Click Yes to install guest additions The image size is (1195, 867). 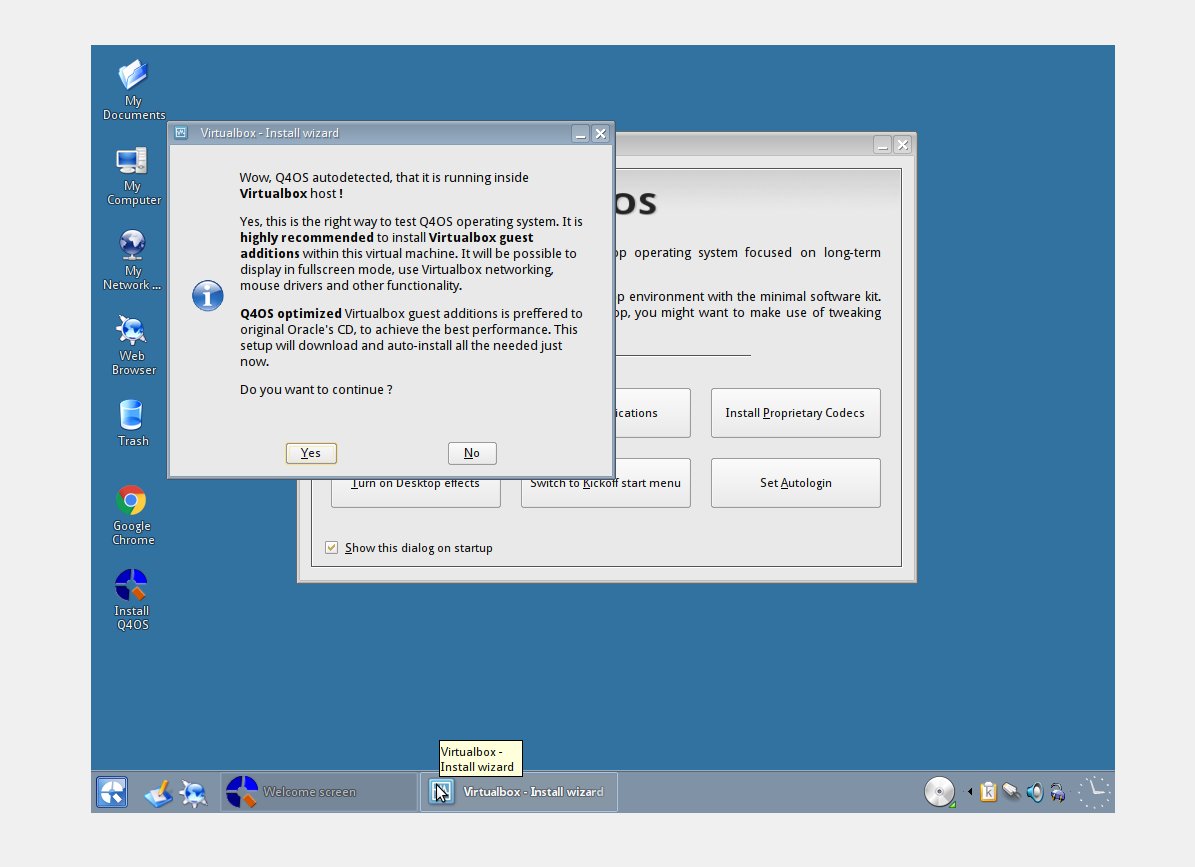coord(311,453)
